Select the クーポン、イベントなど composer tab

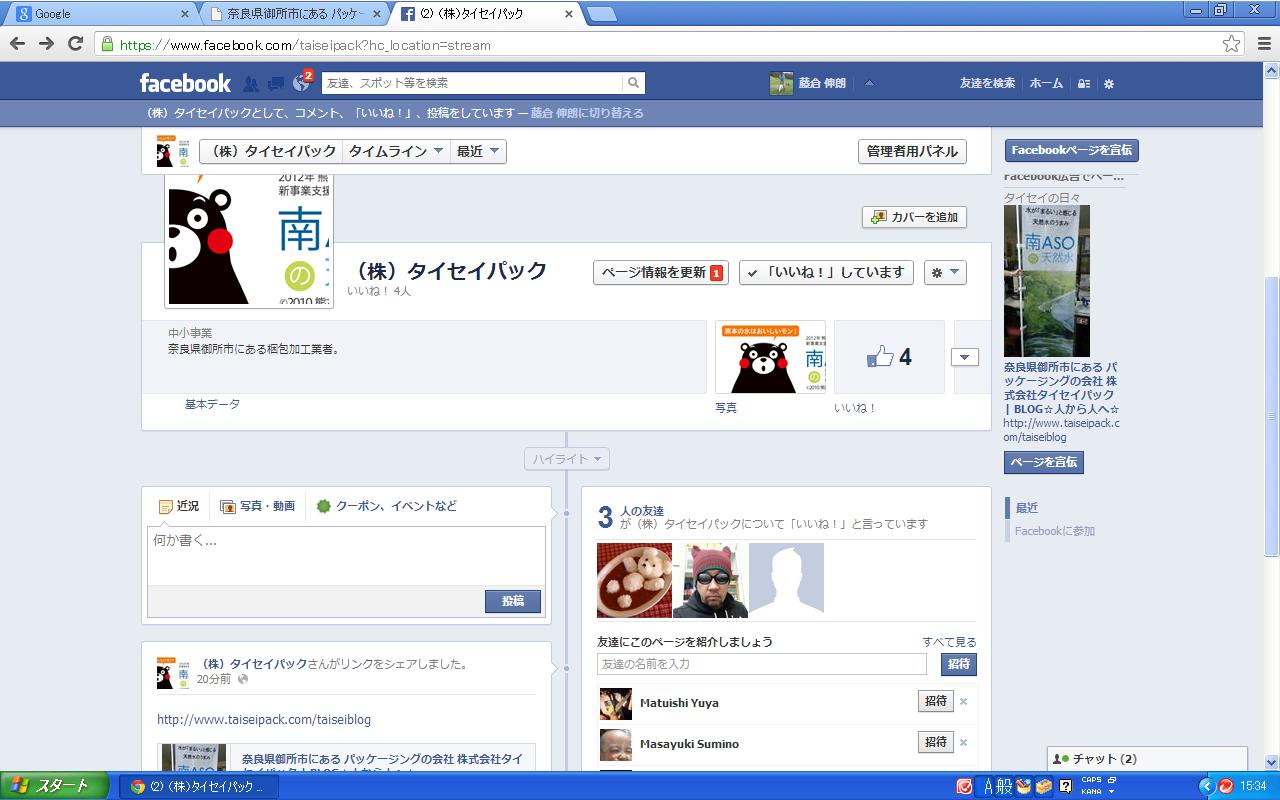point(386,506)
